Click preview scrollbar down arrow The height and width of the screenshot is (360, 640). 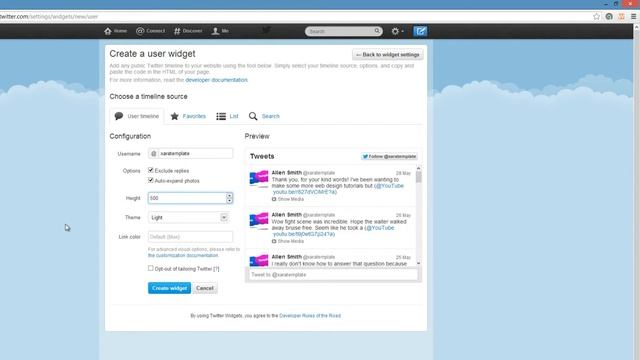(418, 264)
